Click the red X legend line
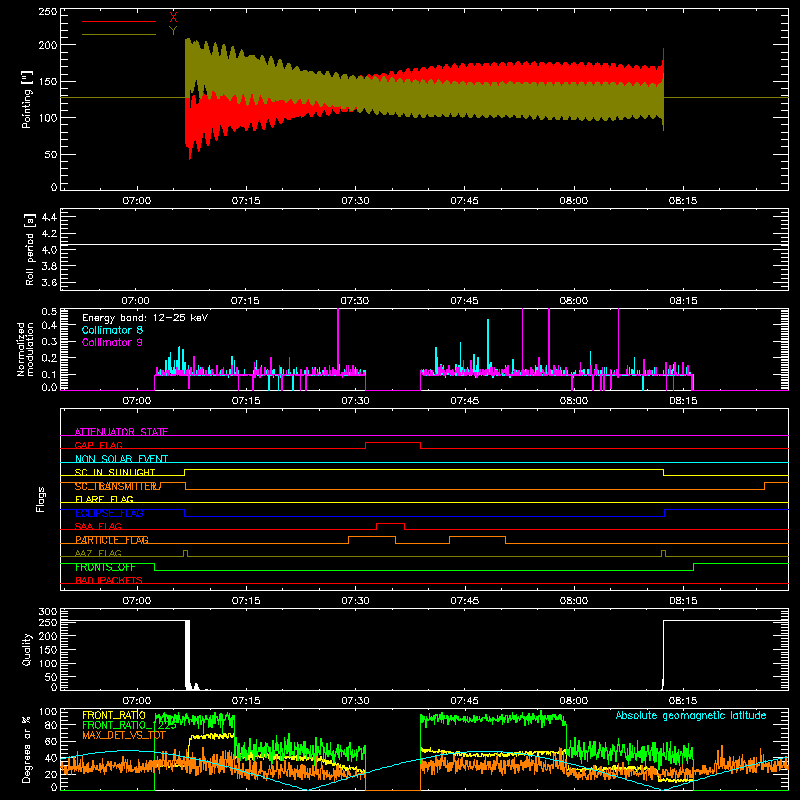 point(118,21)
